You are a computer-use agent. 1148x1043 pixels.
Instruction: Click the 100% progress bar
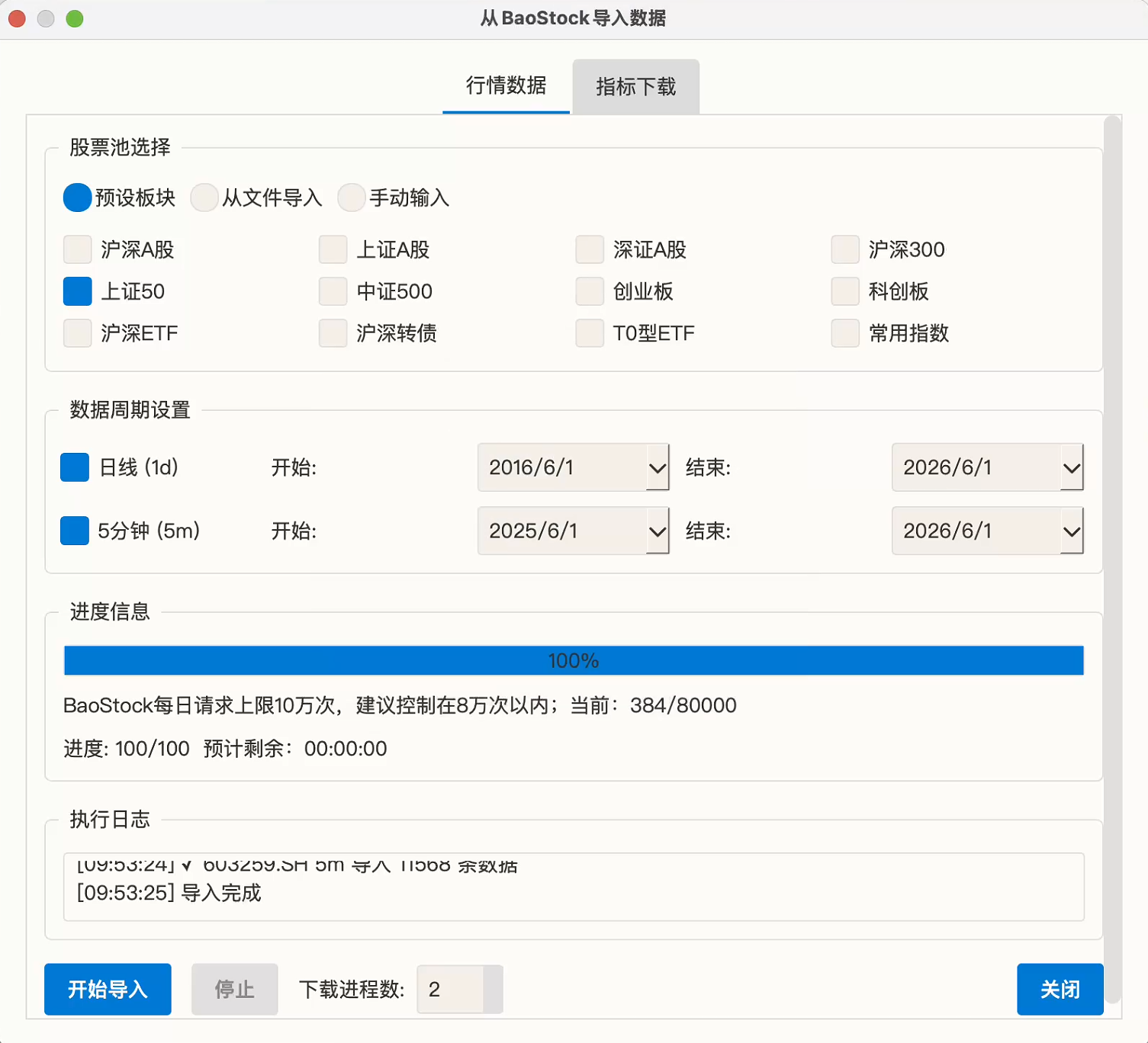(x=574, y=660)
